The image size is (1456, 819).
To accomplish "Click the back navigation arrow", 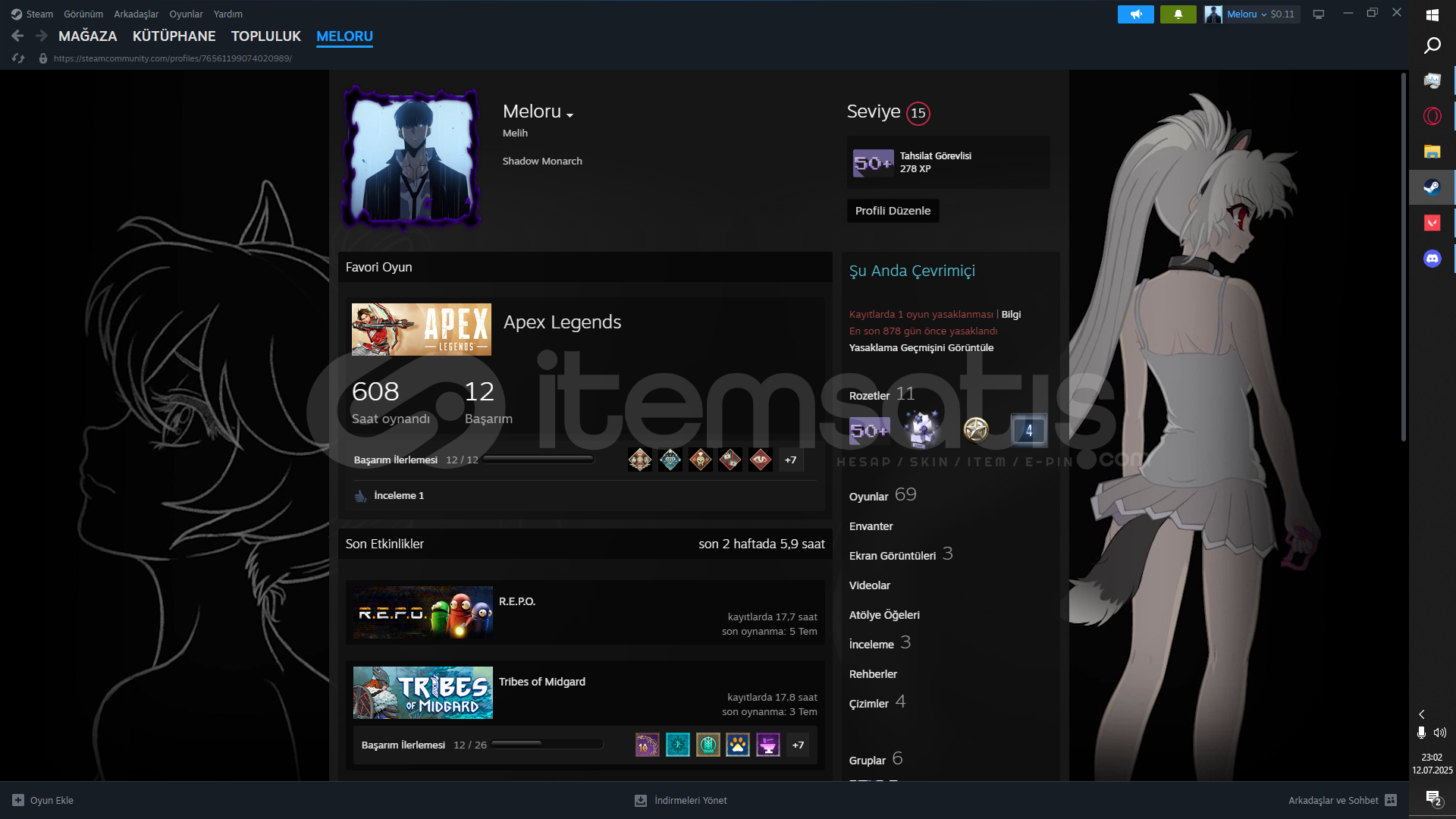I will [x=17, y=36].
